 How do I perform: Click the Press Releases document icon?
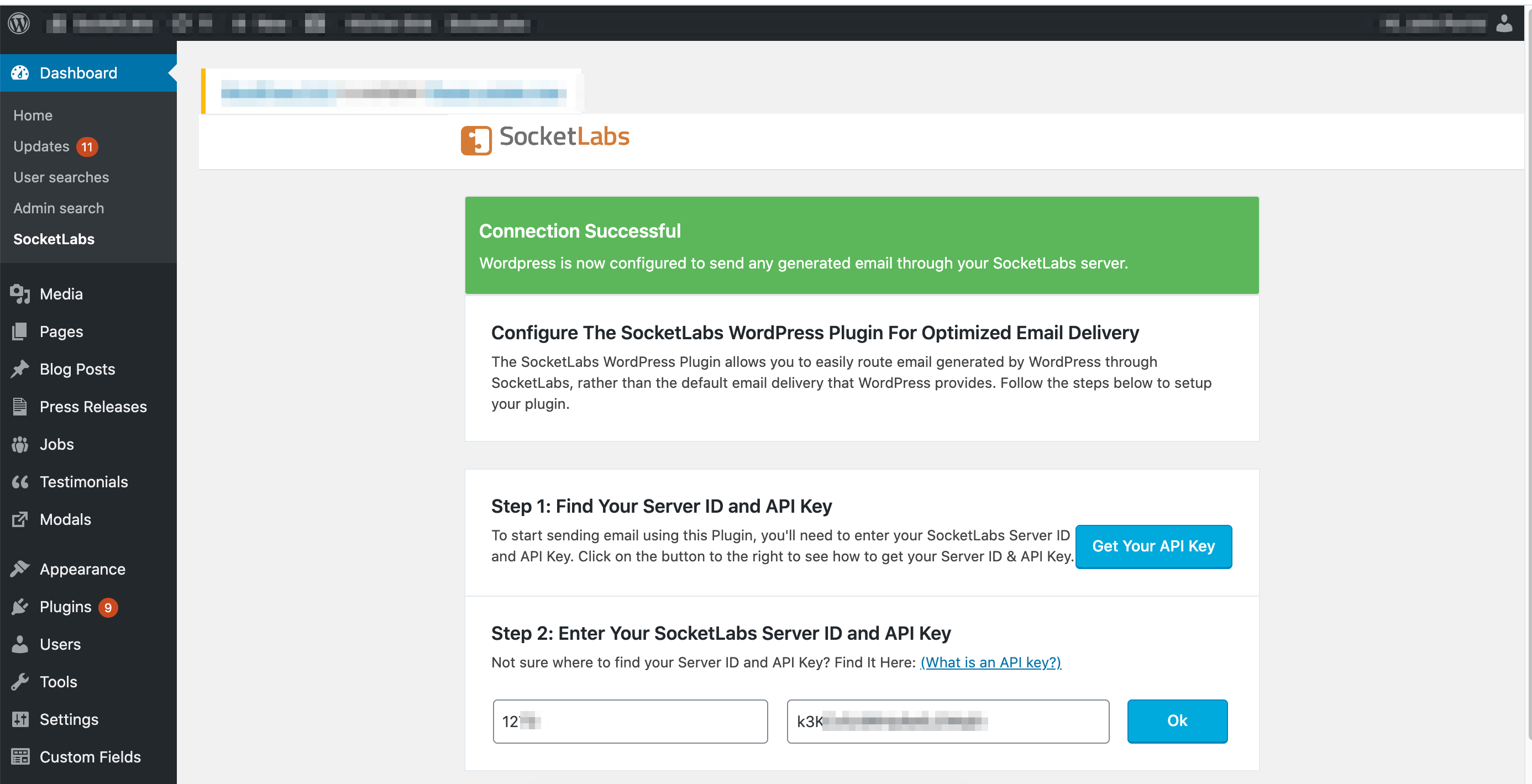pyautogui.click(x=20, y=407)
